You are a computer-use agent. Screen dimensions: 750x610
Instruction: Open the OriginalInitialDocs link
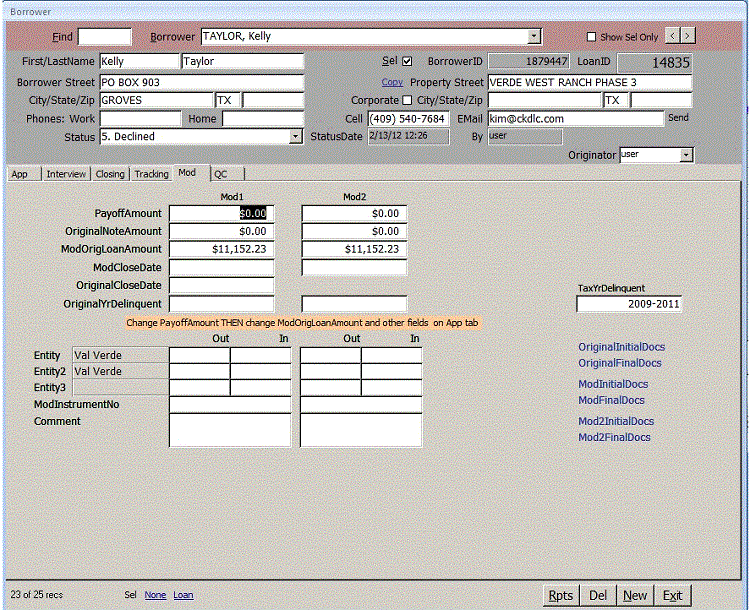(620, 347)
